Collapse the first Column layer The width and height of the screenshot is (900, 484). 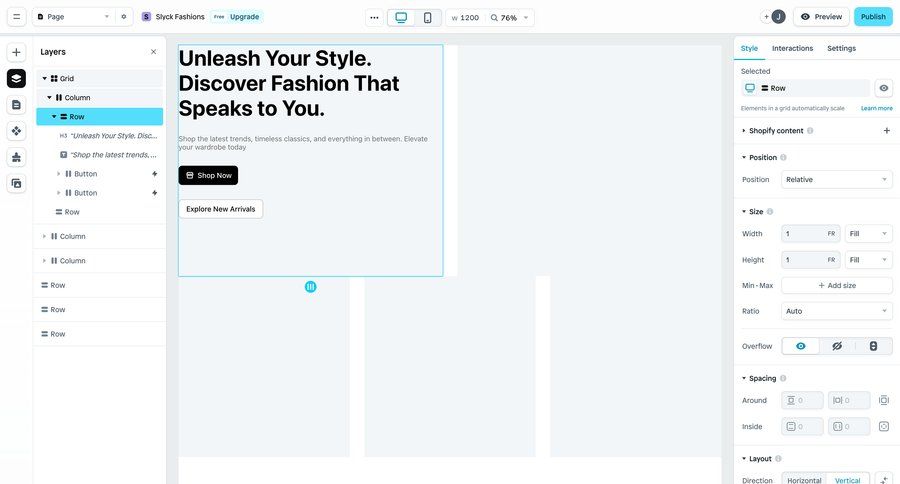(49, 98)
